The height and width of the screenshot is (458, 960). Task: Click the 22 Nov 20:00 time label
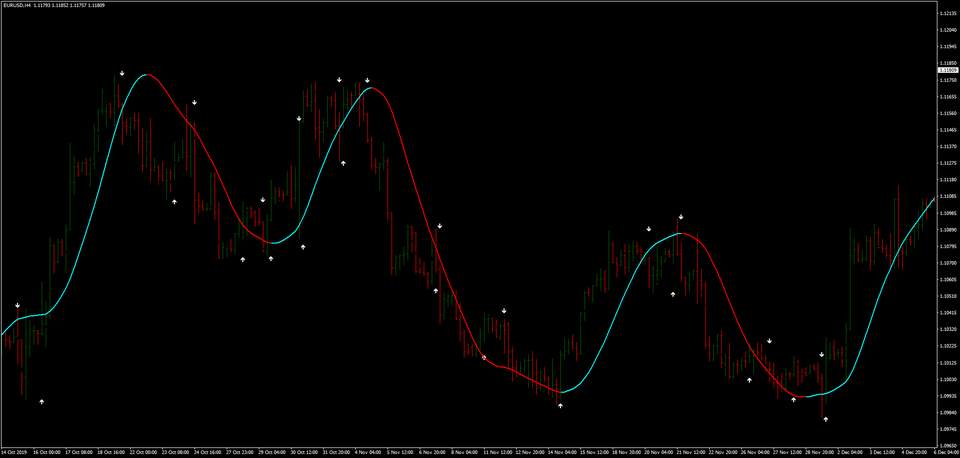(723, 452)
